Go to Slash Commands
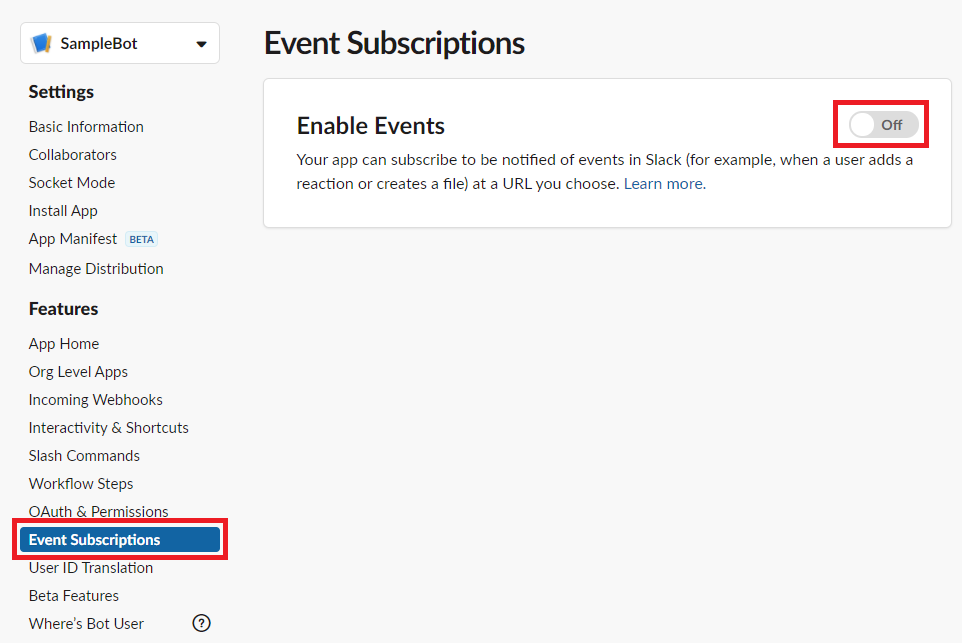The width and height of the screenshot is (962, 643). pyautogui.click(x=84, y=456)
